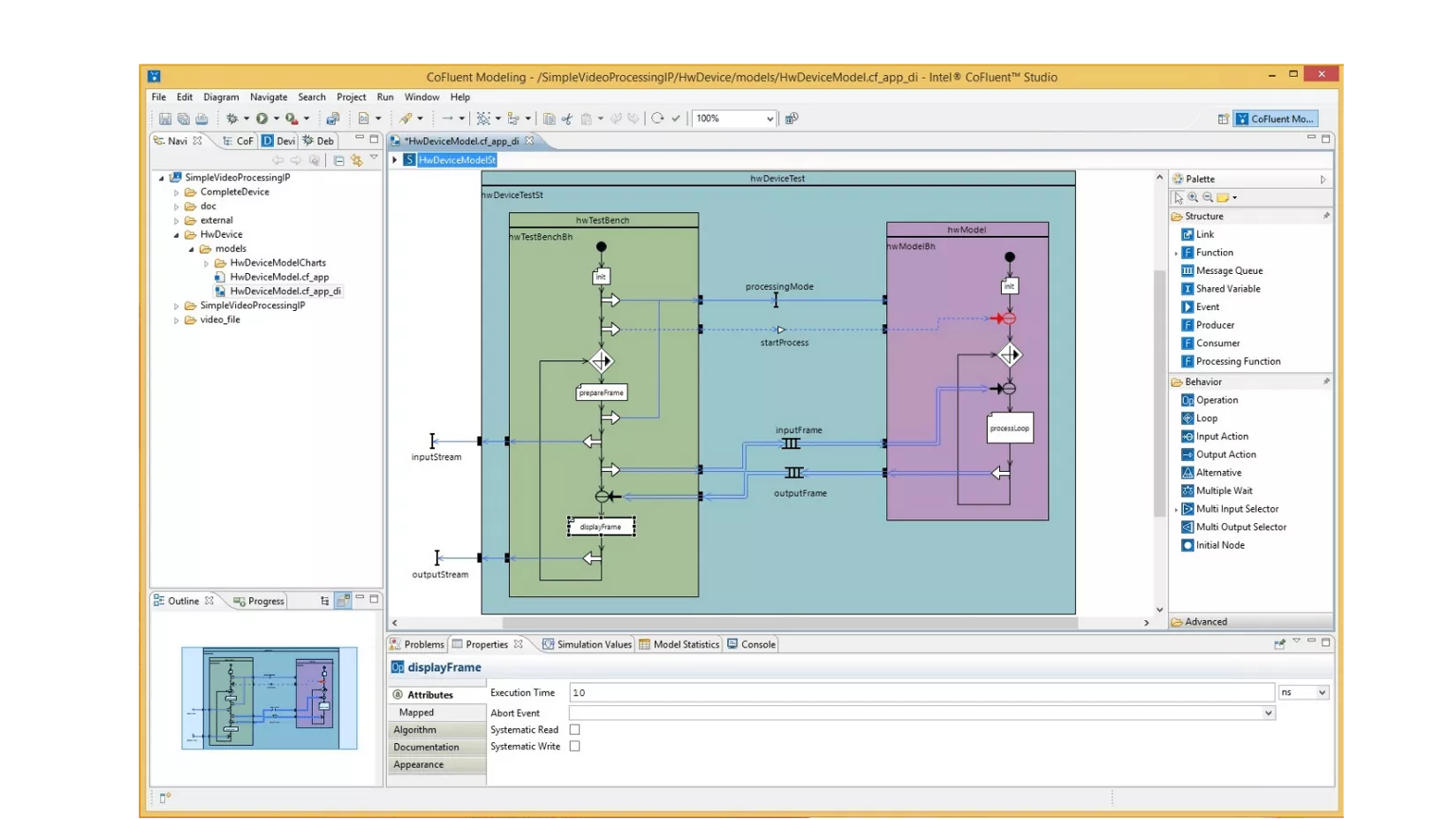The width and height of the screenshot is (1456, 819).
Task: Switch to the Simulation Values tab
Action: (588, 645)
